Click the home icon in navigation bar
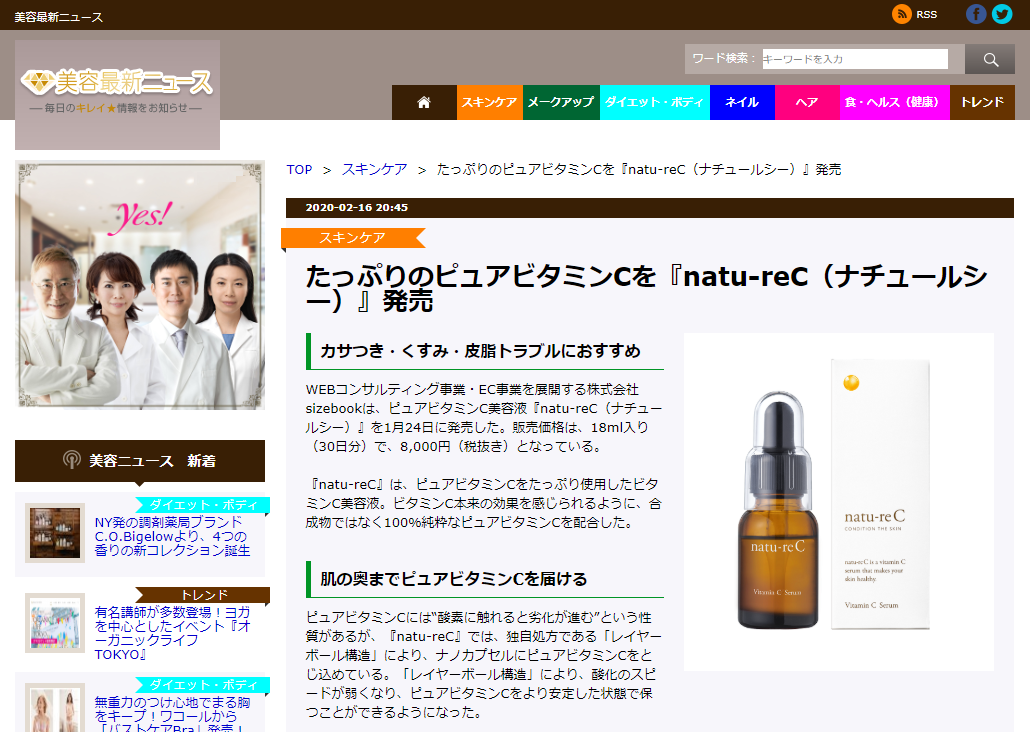The image size is (1030, 732). [424, 102]
